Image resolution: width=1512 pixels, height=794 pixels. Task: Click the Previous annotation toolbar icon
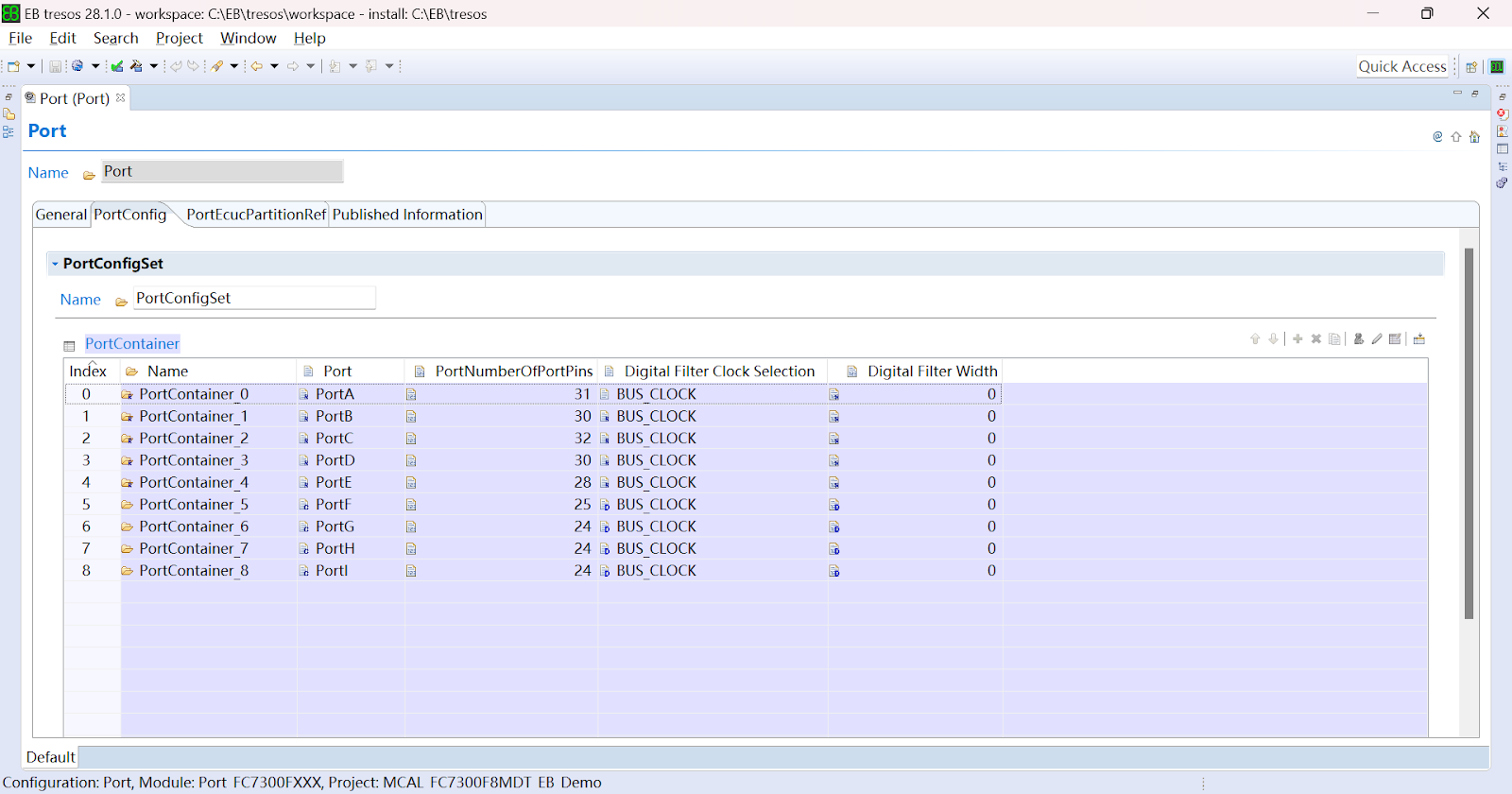tap(370, 66)
